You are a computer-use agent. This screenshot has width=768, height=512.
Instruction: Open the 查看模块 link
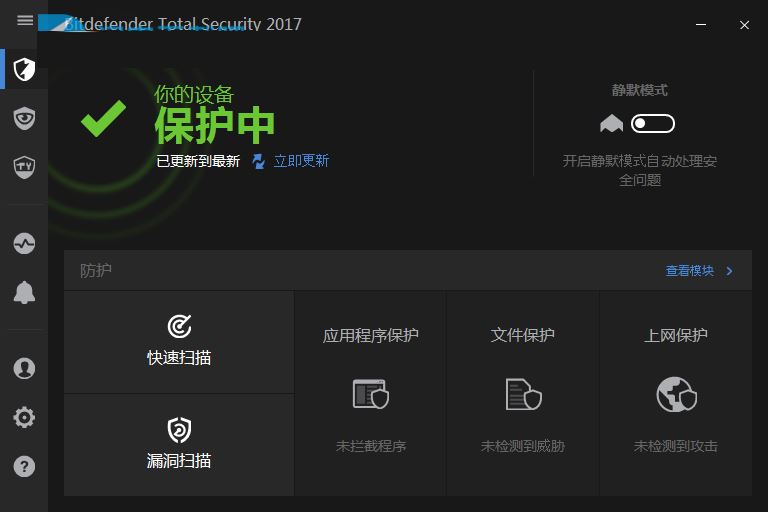pyautogui.click(x=690, y=271)
